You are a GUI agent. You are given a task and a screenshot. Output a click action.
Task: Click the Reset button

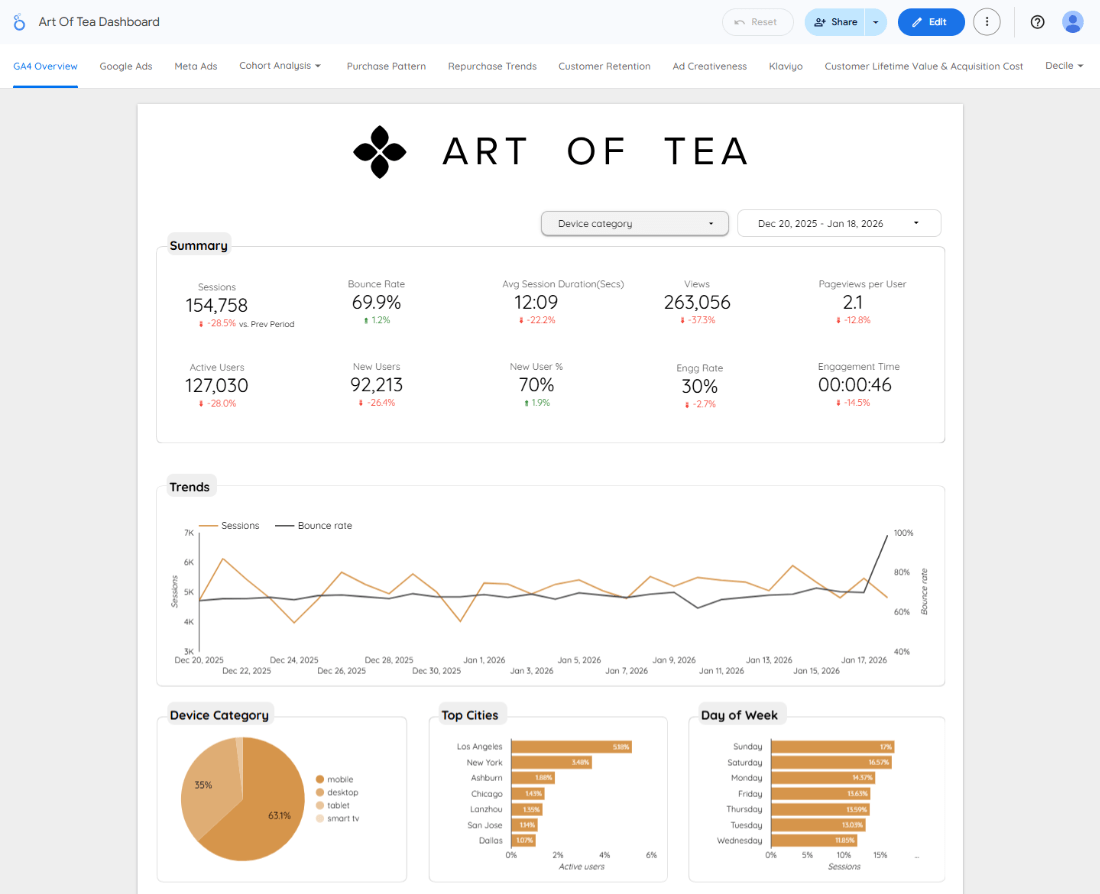point(758,22)
